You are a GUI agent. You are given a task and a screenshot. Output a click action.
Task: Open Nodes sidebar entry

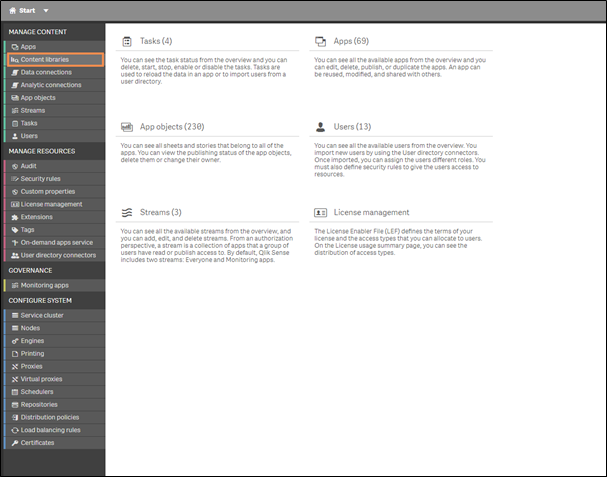[55, 328]
